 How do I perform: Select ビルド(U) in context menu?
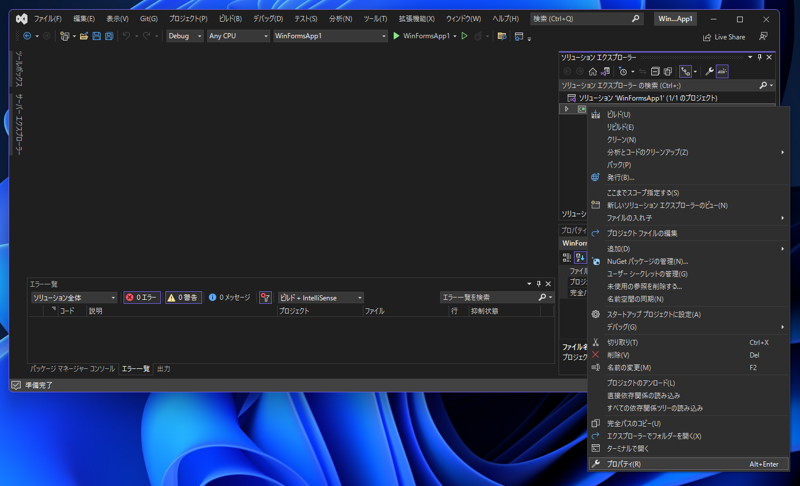pyautogui.click(x=688, y=114)
